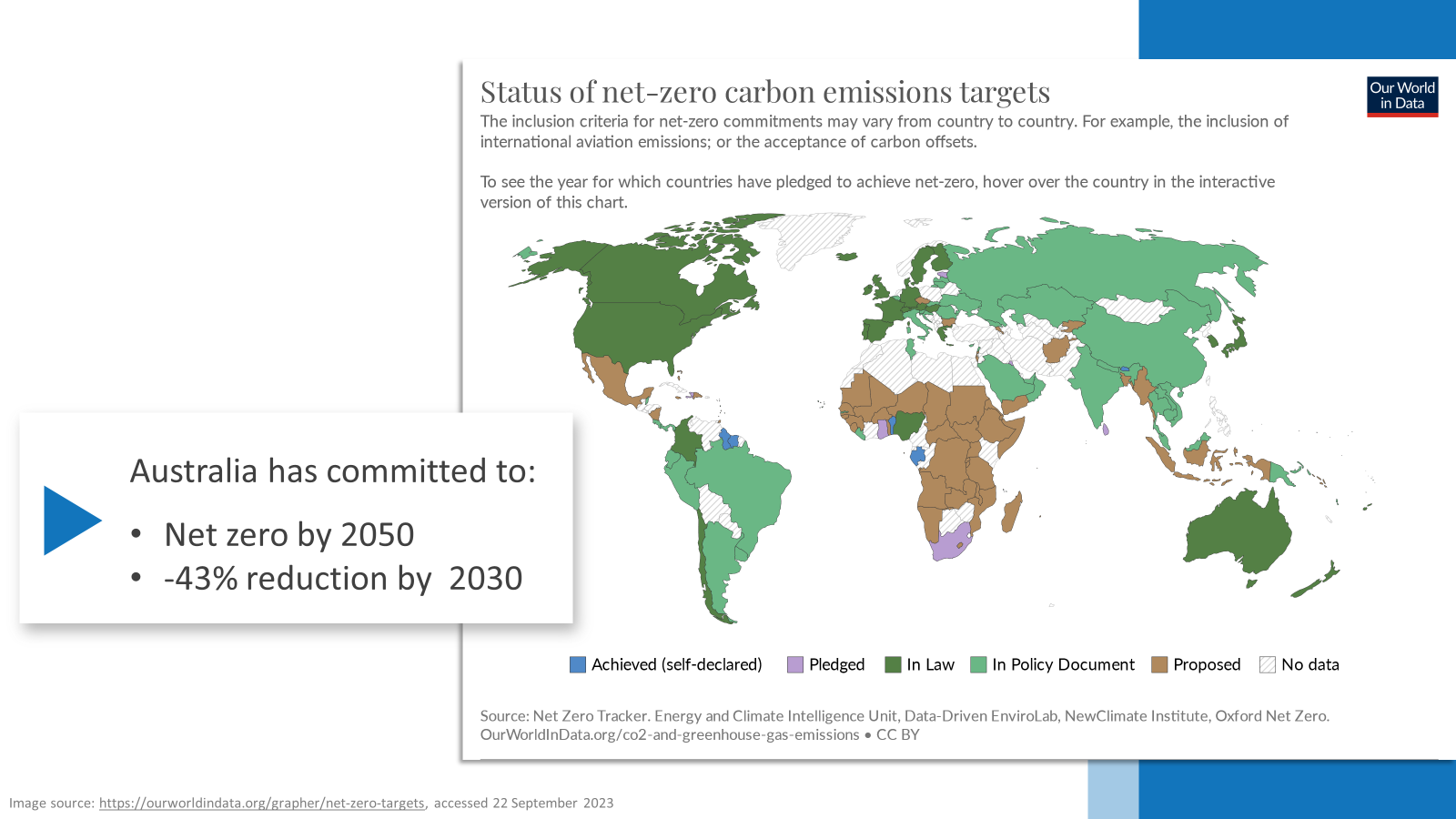Click the chart title "Status of net-zero carbon emissions targets"
The image size is (1456, 819).
pos(765,92)
